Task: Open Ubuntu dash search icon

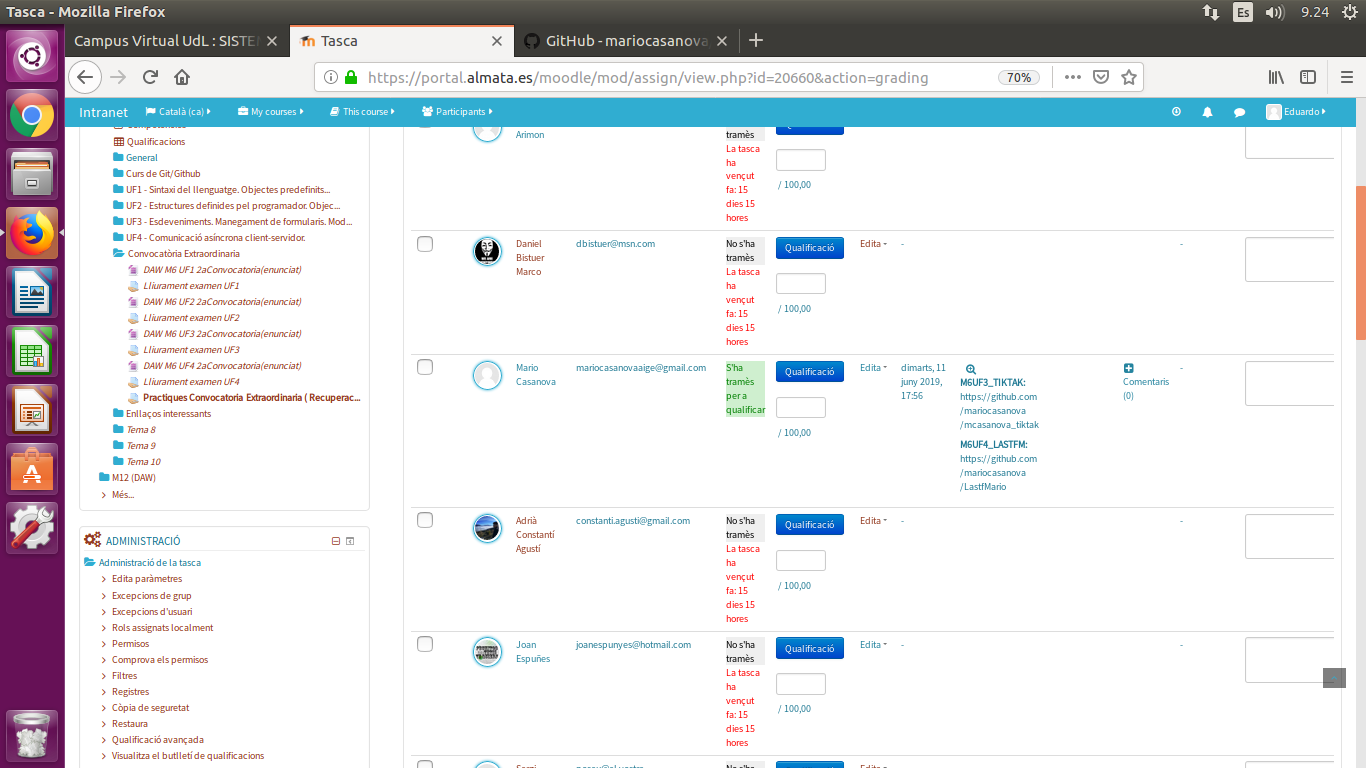Action: coord(33,56)
